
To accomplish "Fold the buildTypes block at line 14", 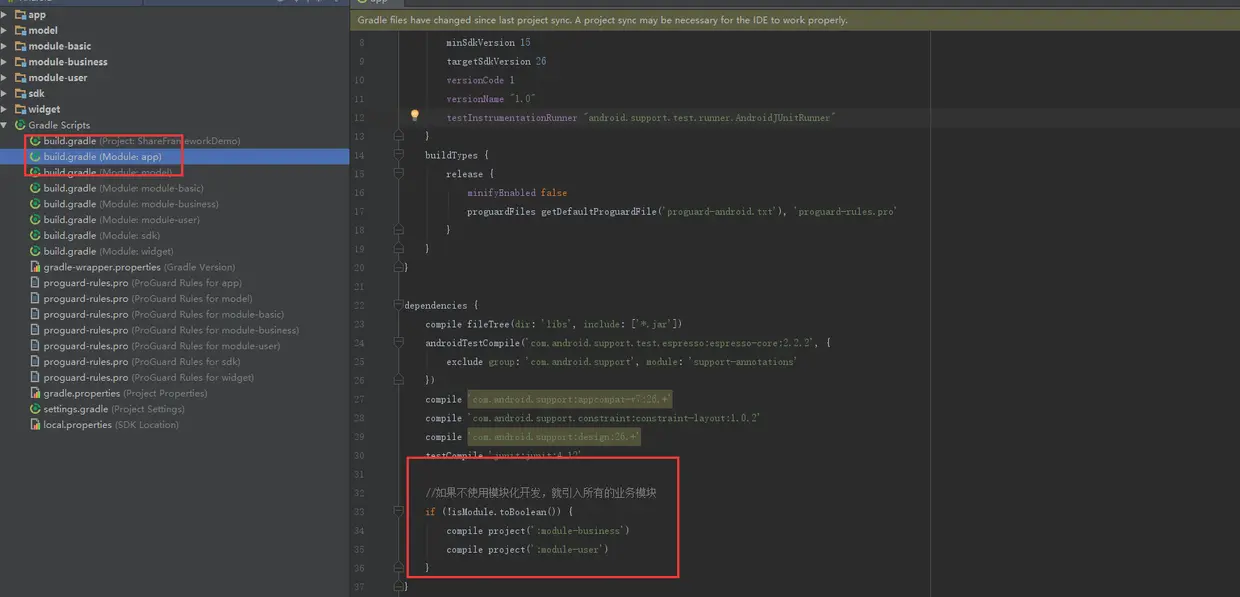I will (399, 155).
